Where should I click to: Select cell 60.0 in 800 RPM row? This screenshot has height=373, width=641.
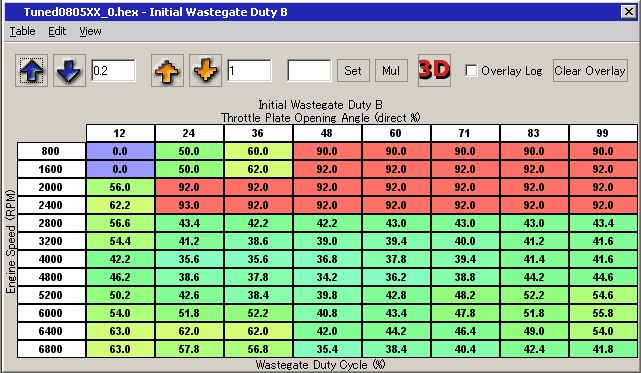click(x=258, y=151)
